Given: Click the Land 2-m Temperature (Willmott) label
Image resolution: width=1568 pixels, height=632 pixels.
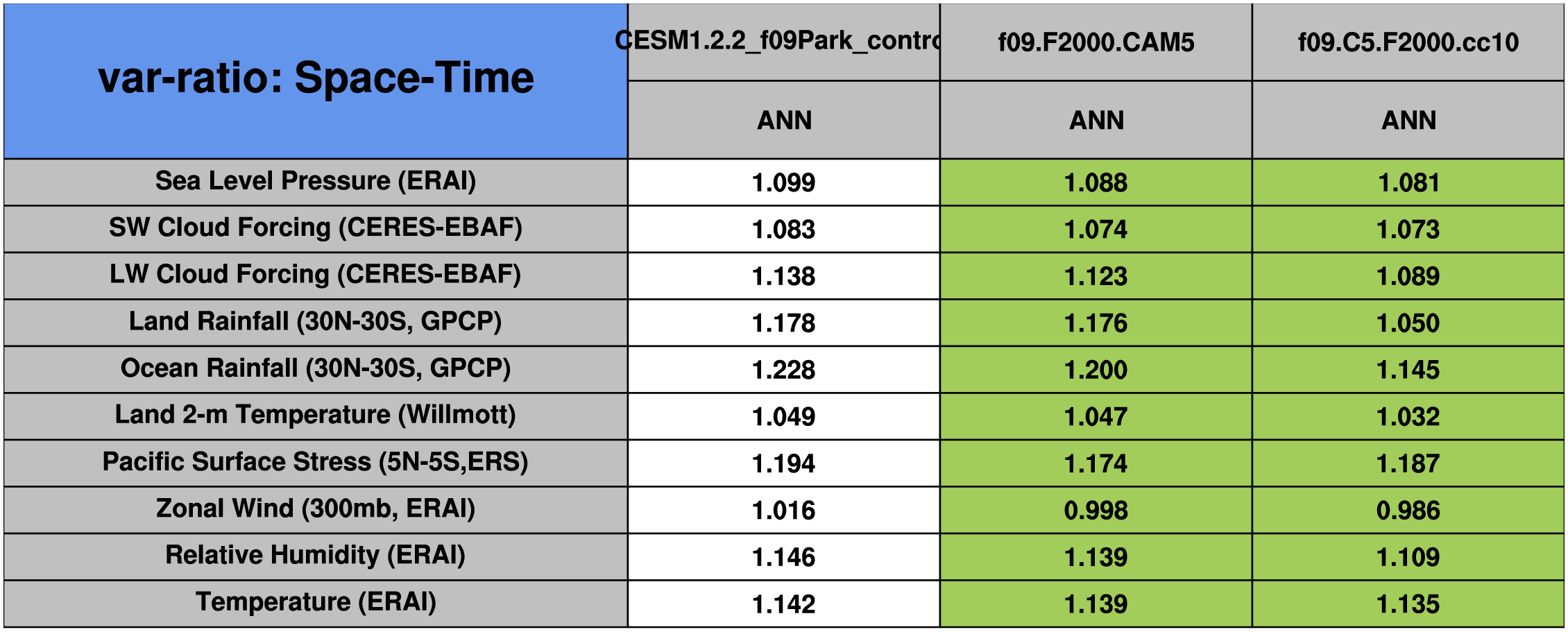Looking at the screenshot, I should (x=316, y=416).
